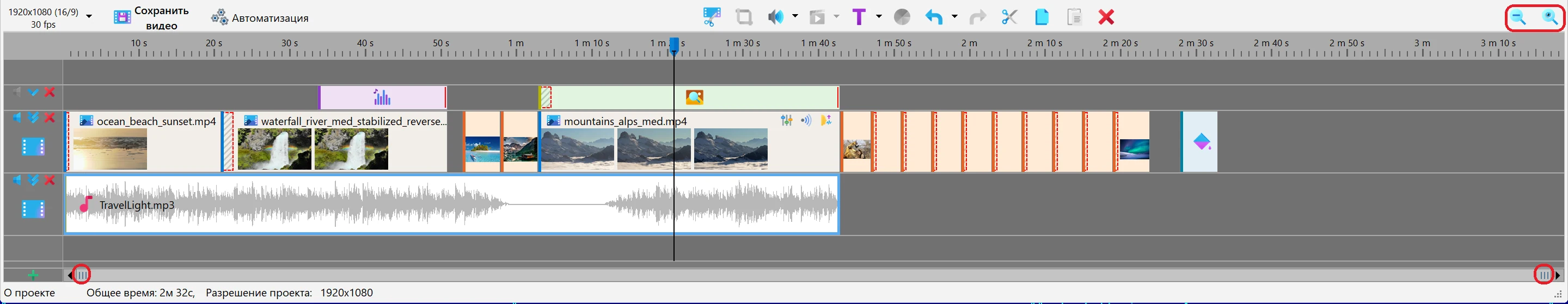The width and height of the screenshot is (1568, 304).
Task: Open the 1920x1080 (16/9) resolution dropdown
Action: [x=89, y=16]
